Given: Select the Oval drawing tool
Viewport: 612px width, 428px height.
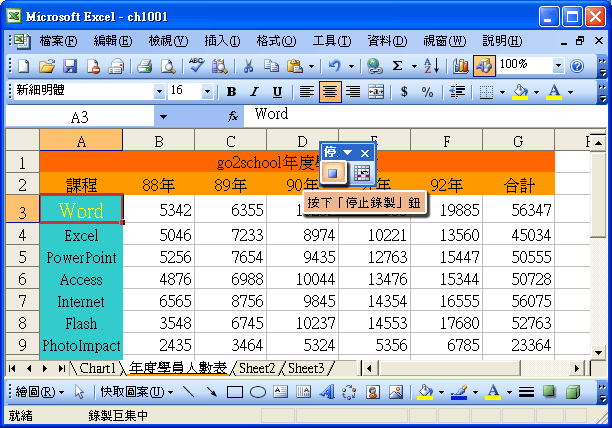Looking at the screenshot, I should [x=258, y=392].
